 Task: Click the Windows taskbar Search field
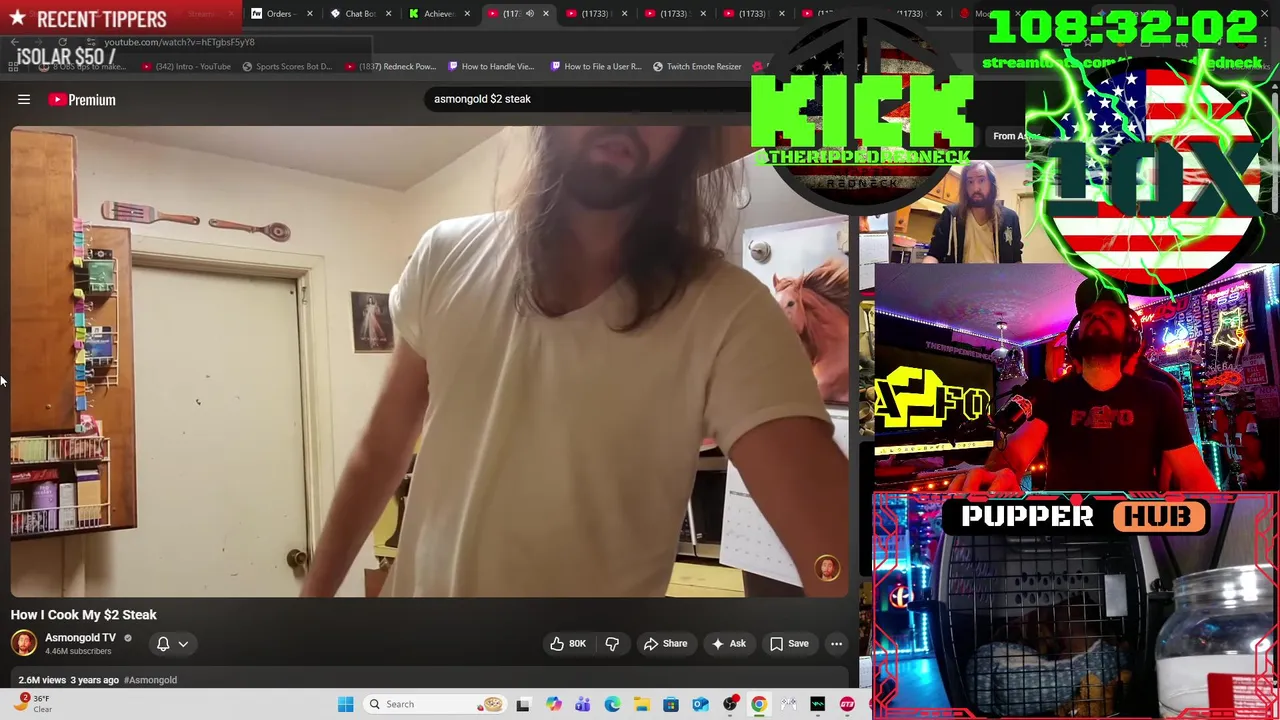(434, 704)
